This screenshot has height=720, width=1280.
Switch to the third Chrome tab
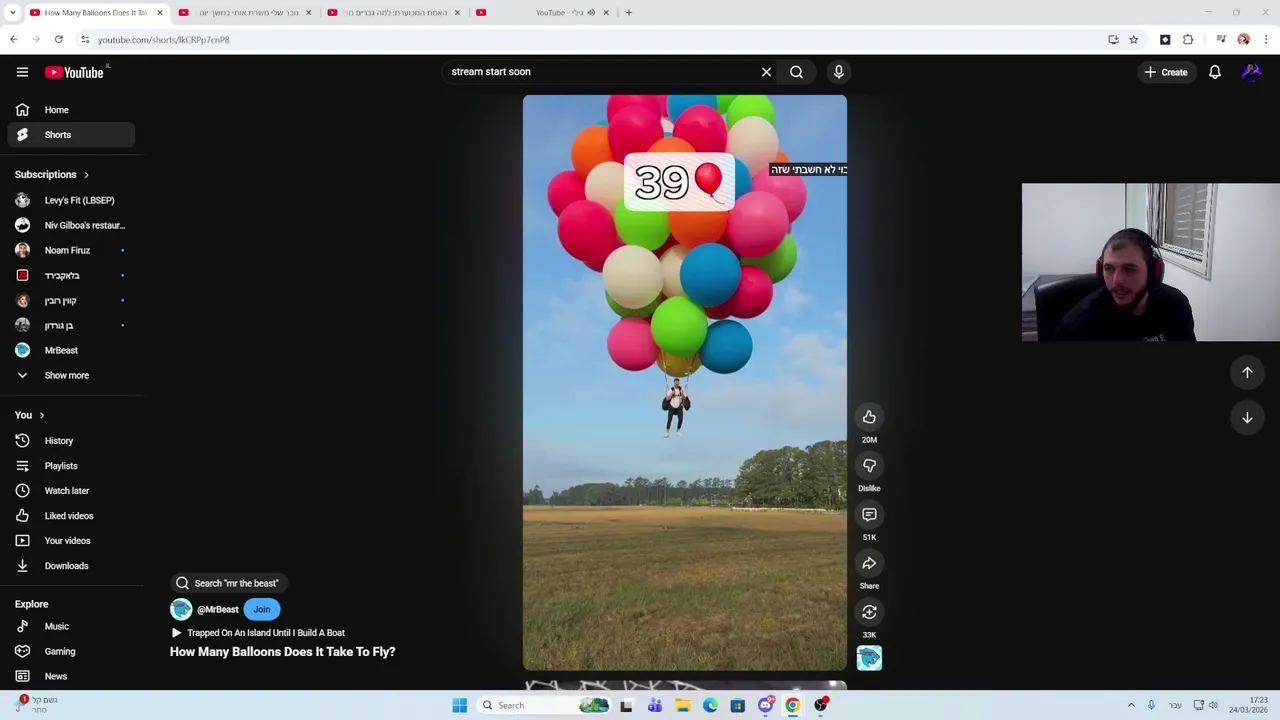pos(396,12)
